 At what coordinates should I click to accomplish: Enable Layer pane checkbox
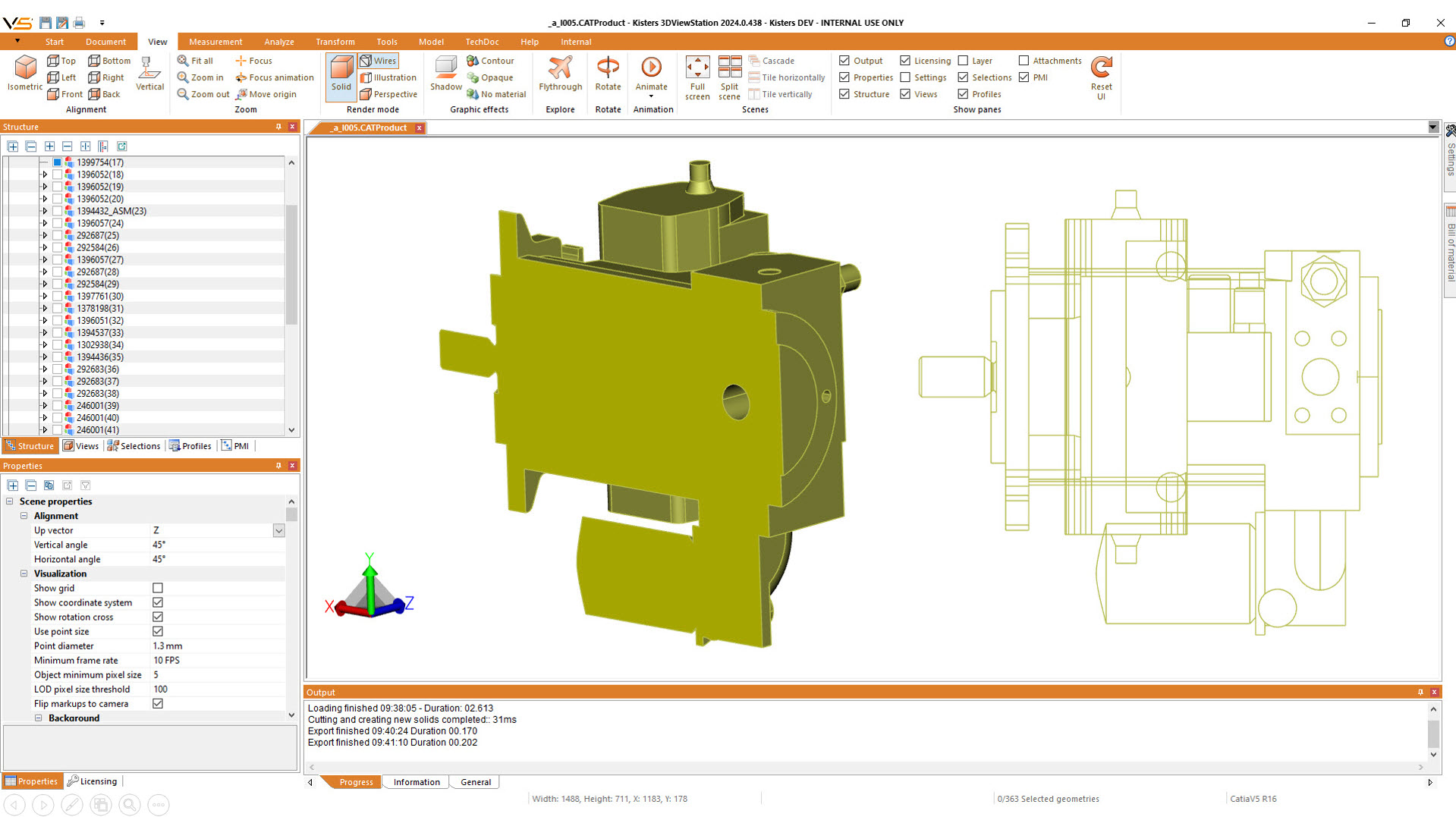(x=963, y=61)
